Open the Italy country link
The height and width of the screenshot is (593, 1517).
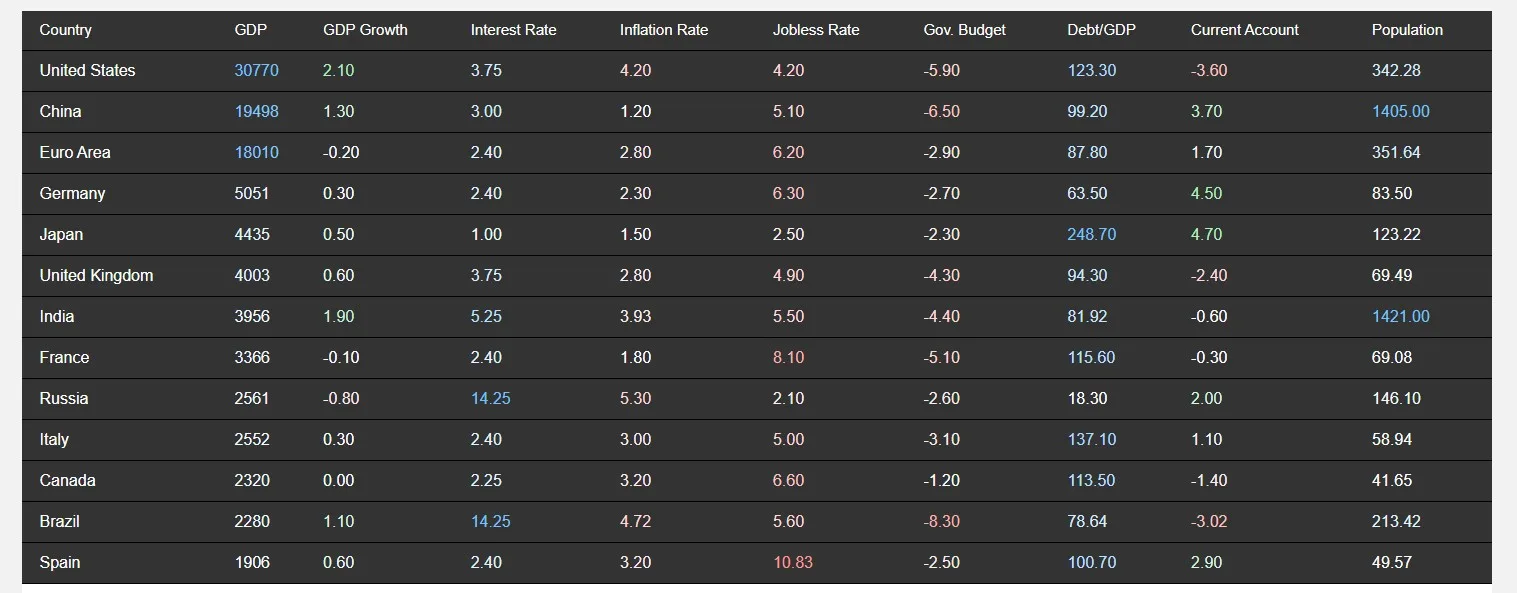(54, 439)
